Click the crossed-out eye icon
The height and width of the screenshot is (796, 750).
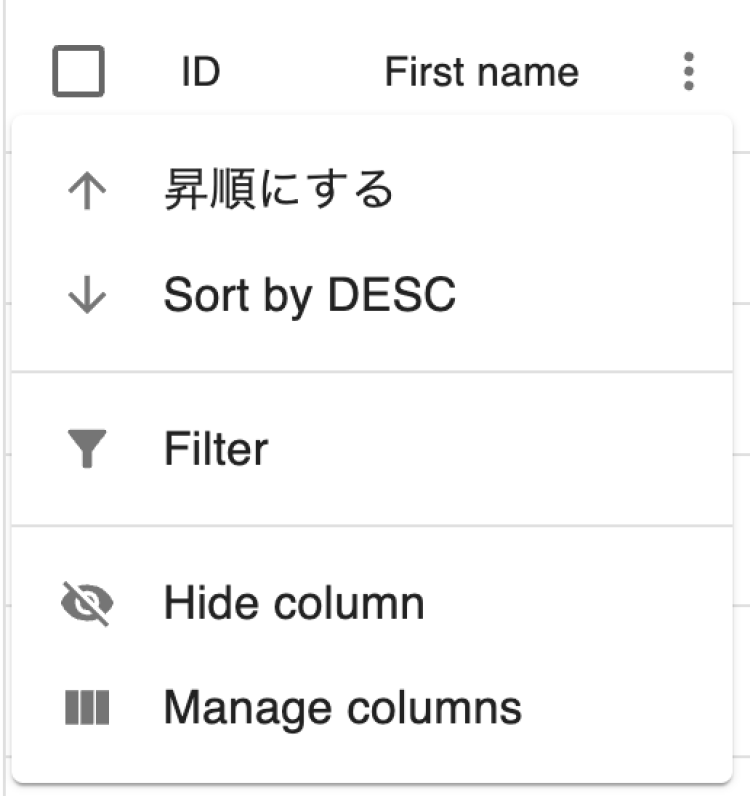tap(87, 604)
